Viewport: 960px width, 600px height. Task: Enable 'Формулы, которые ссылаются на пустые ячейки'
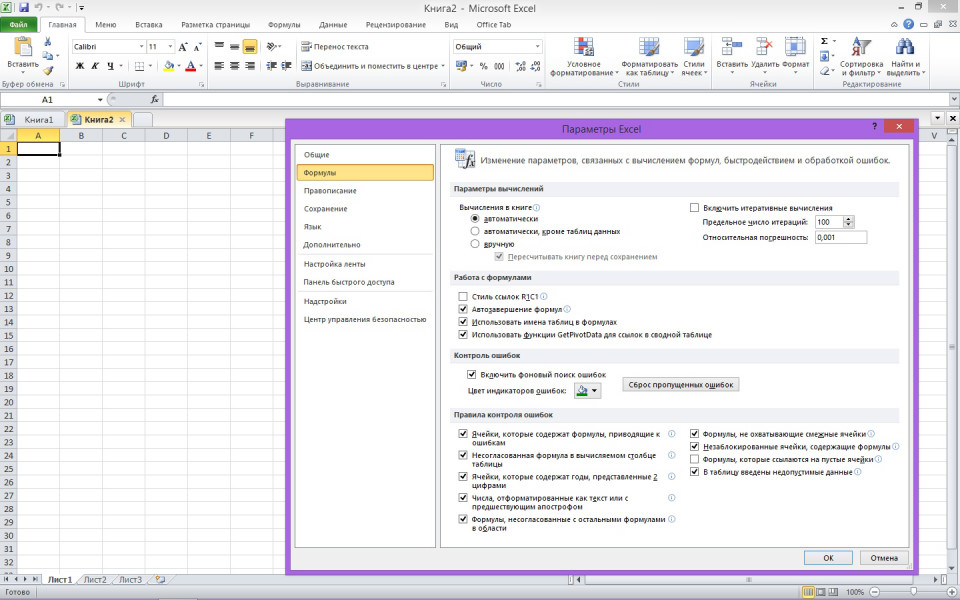tap(694, 459)
